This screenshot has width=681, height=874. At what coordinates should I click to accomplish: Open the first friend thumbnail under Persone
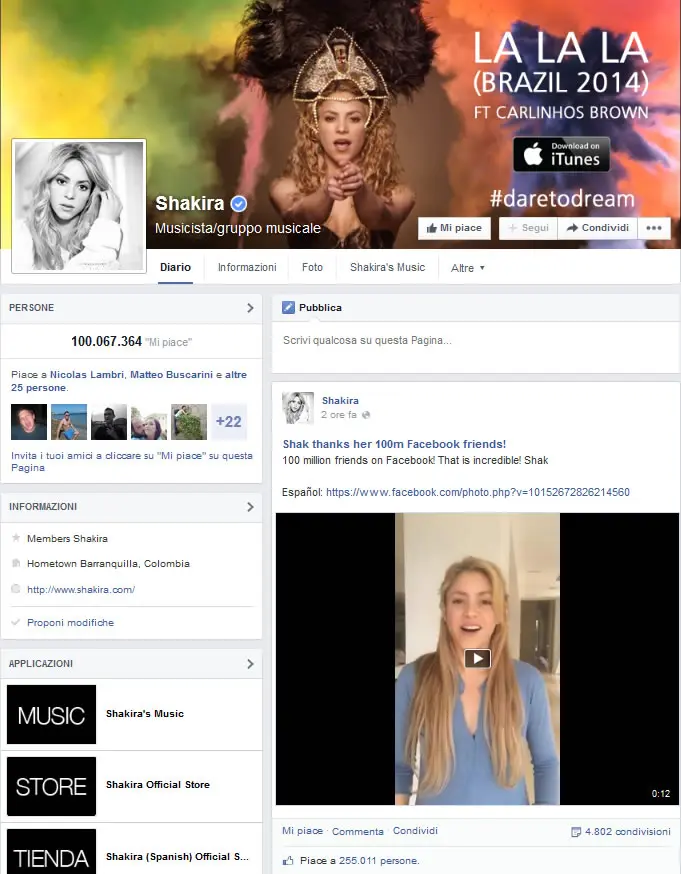pyautogui.click(x=29, y=422)
